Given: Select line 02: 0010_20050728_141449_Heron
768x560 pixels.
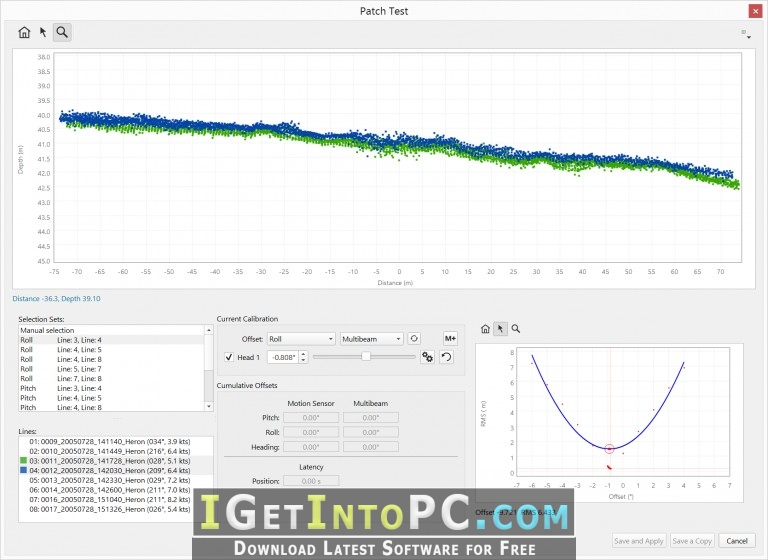Looking at the screenshot, I should 116,451.
